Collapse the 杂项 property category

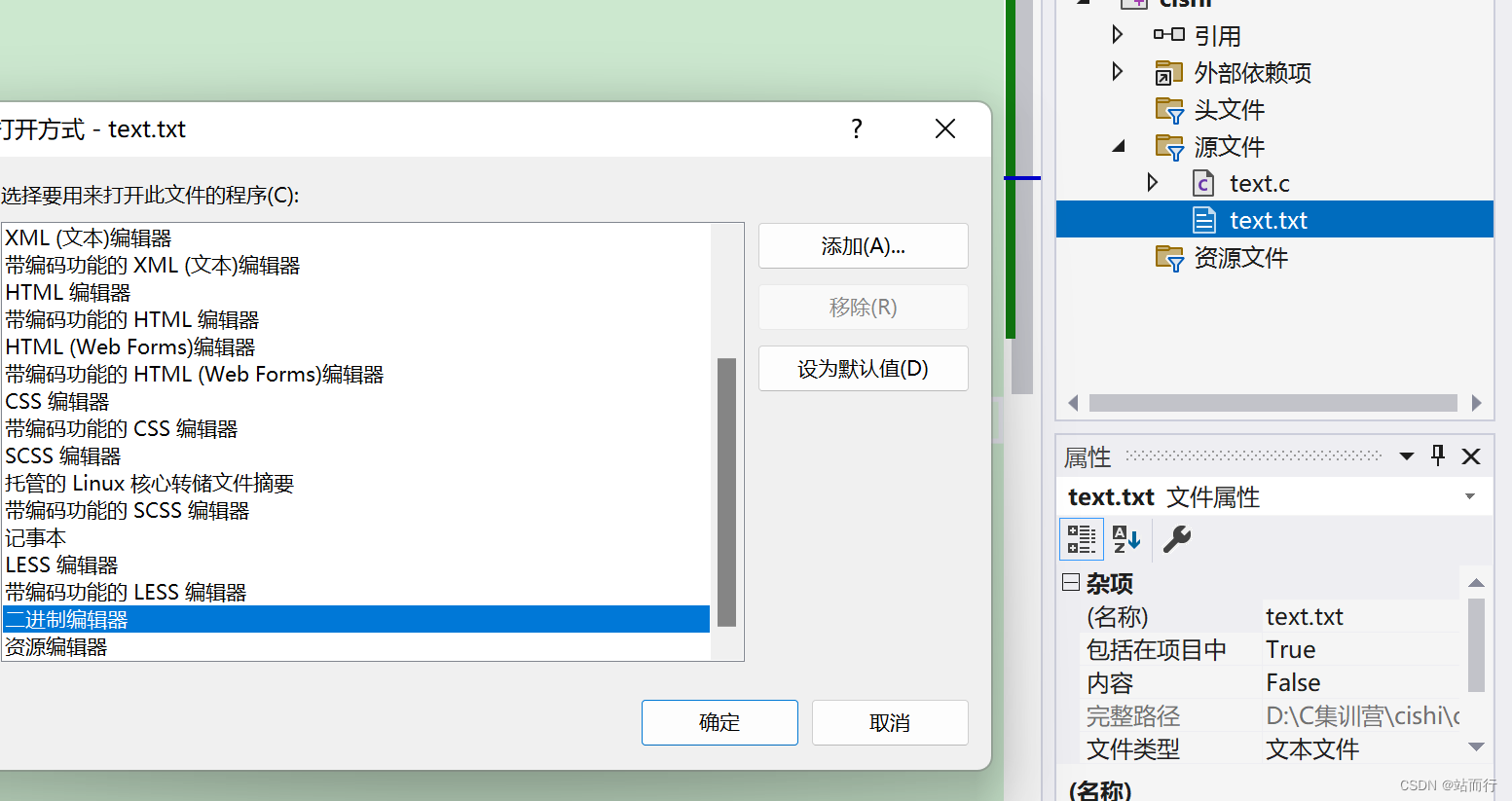[1071, 583]
